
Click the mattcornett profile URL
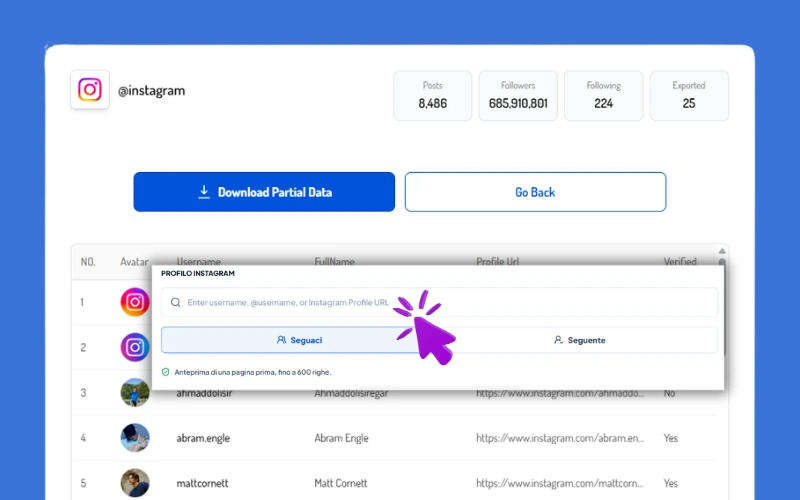tap(560, 483)
